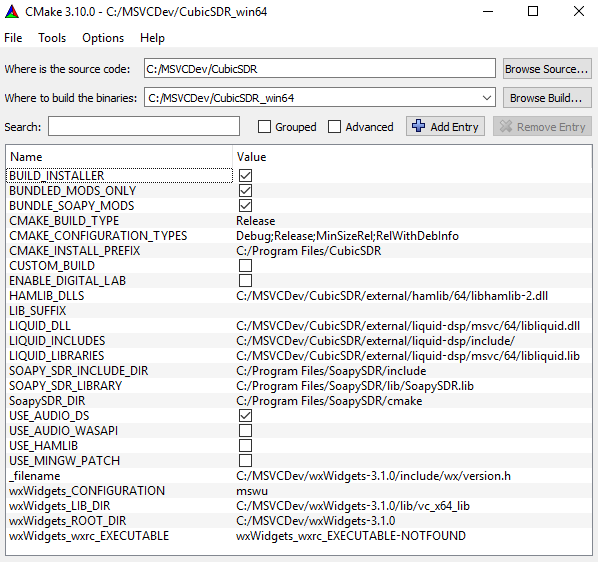The image size is (598, 562).
Task: Tick the Advanced checkbox
Action: [x=334, y=127]
